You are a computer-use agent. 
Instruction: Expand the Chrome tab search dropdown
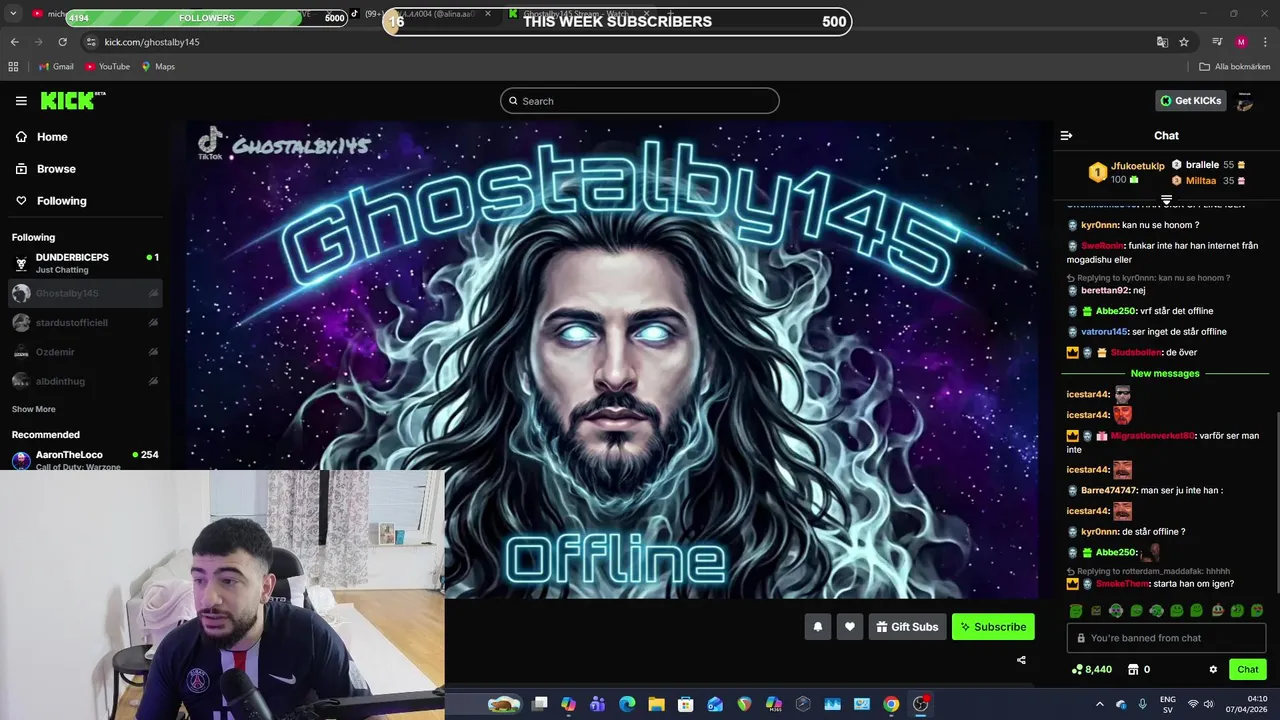[x=13, y=14]
